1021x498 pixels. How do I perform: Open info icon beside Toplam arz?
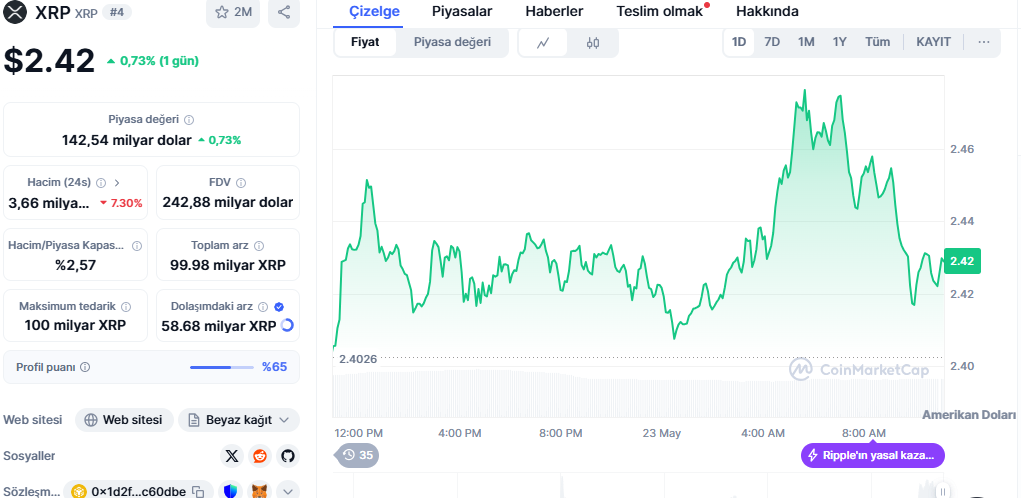pos(259,245)
